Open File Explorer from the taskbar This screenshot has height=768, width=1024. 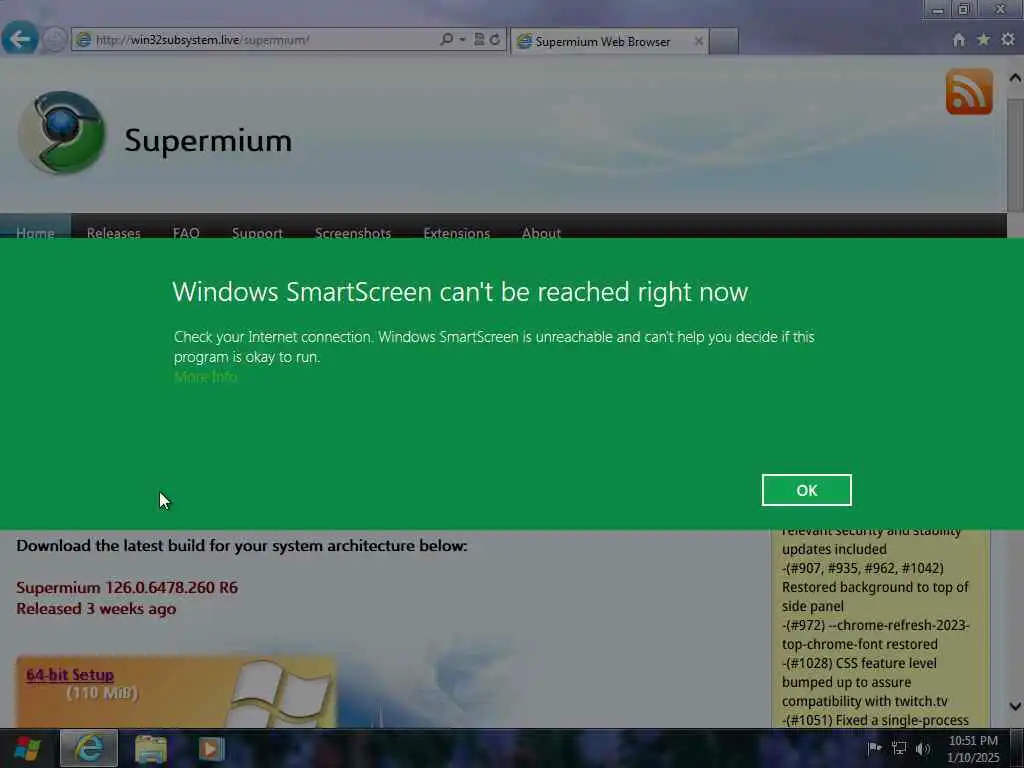(151, 749)
